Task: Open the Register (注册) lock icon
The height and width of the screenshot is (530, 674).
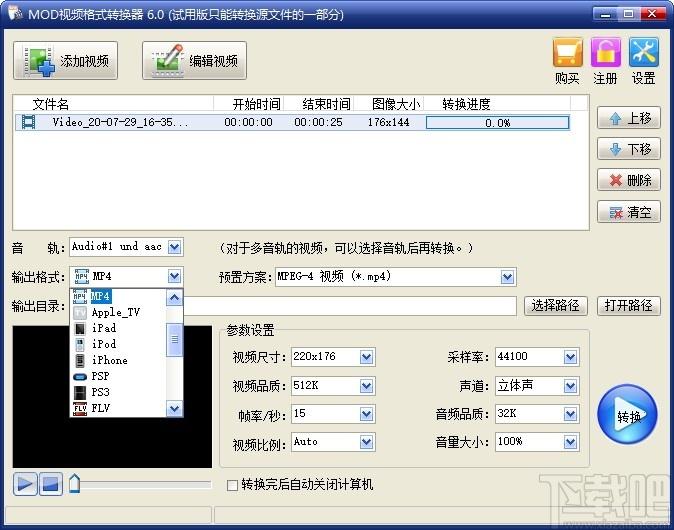Action: pos(605,60)
